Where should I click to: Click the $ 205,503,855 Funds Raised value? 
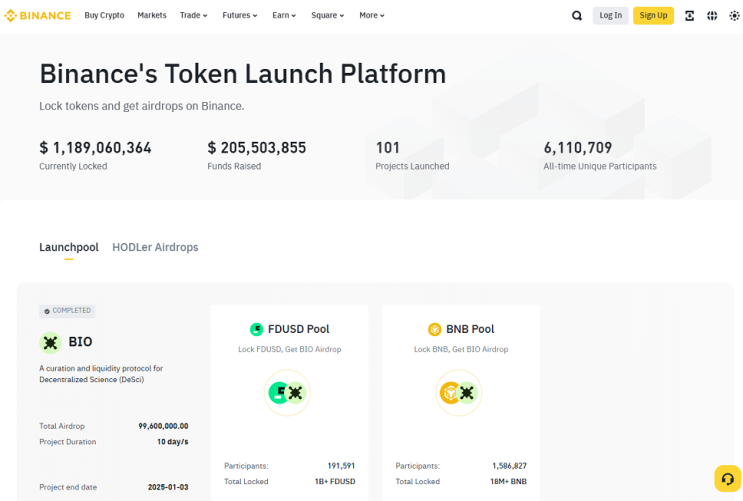pos(257,148)
